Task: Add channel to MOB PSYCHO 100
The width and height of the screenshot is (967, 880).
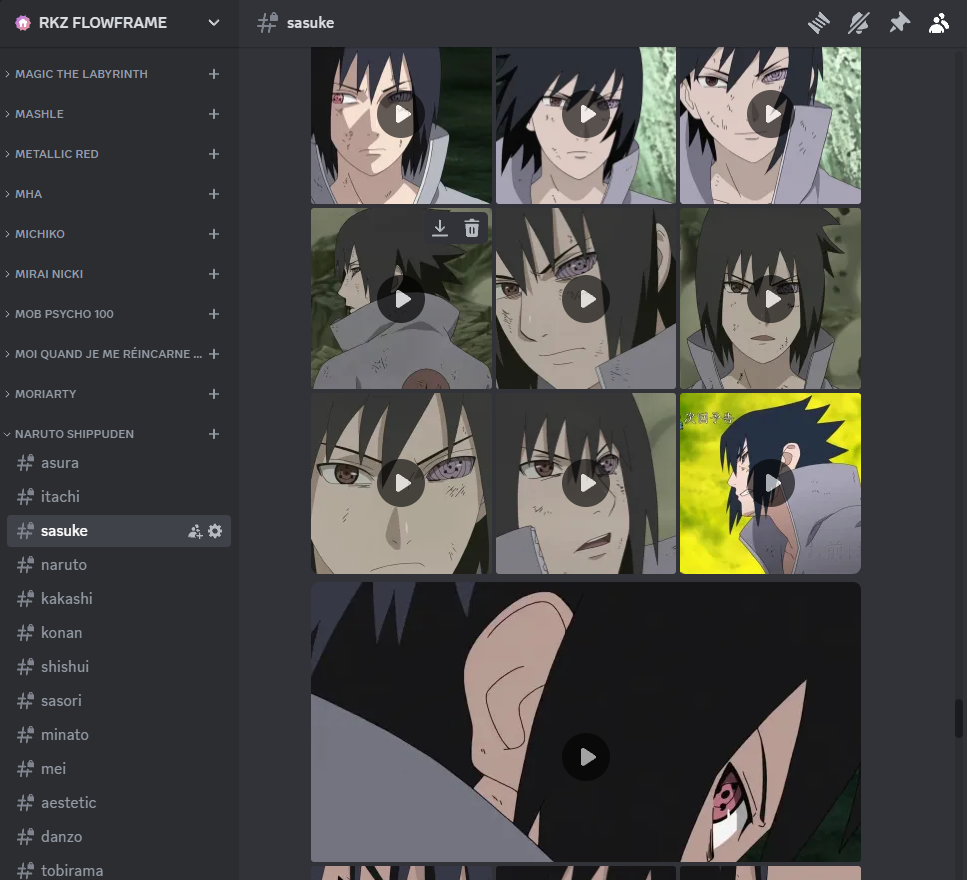Action: point(214,314)
